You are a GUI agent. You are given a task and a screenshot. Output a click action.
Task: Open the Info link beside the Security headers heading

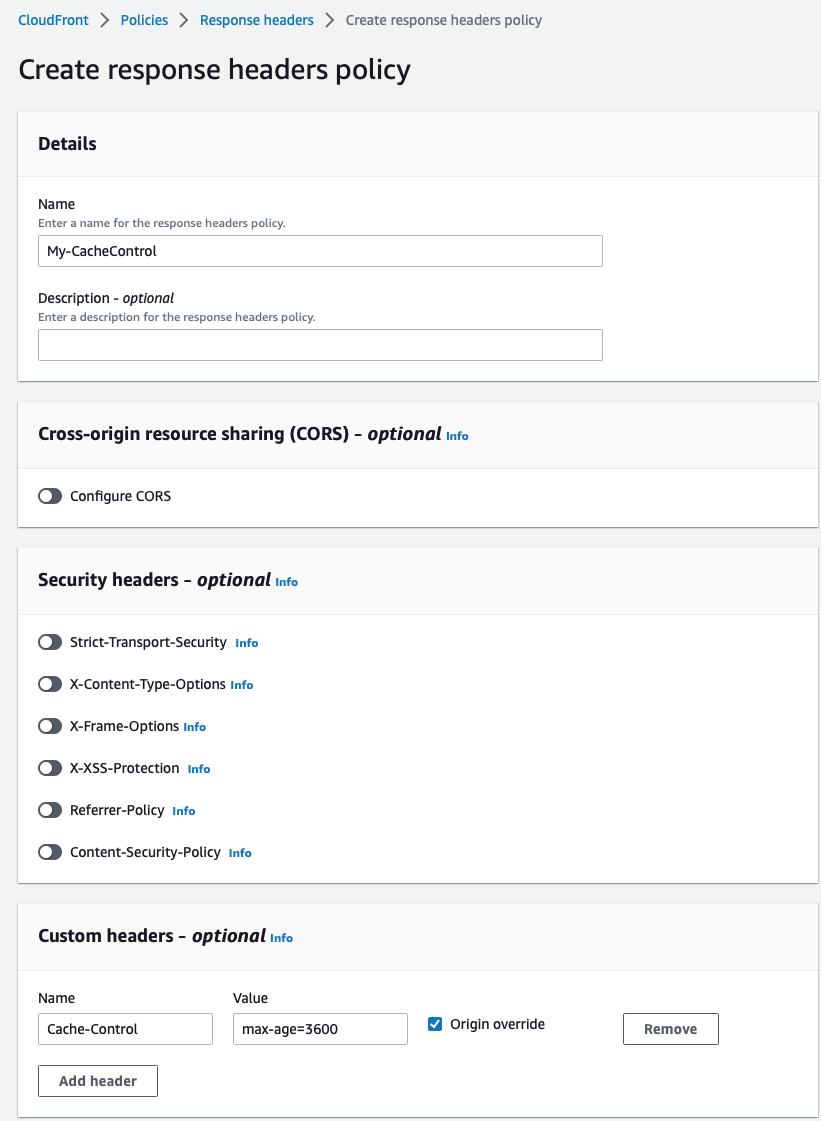pos(286,582)
